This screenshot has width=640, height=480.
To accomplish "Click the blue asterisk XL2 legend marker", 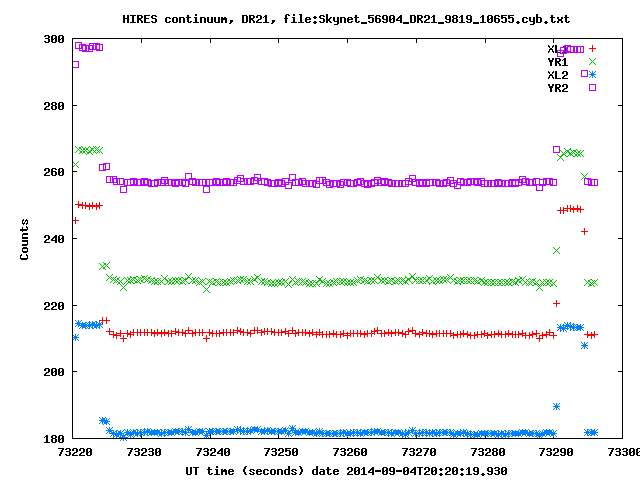I will coord(592,74).
